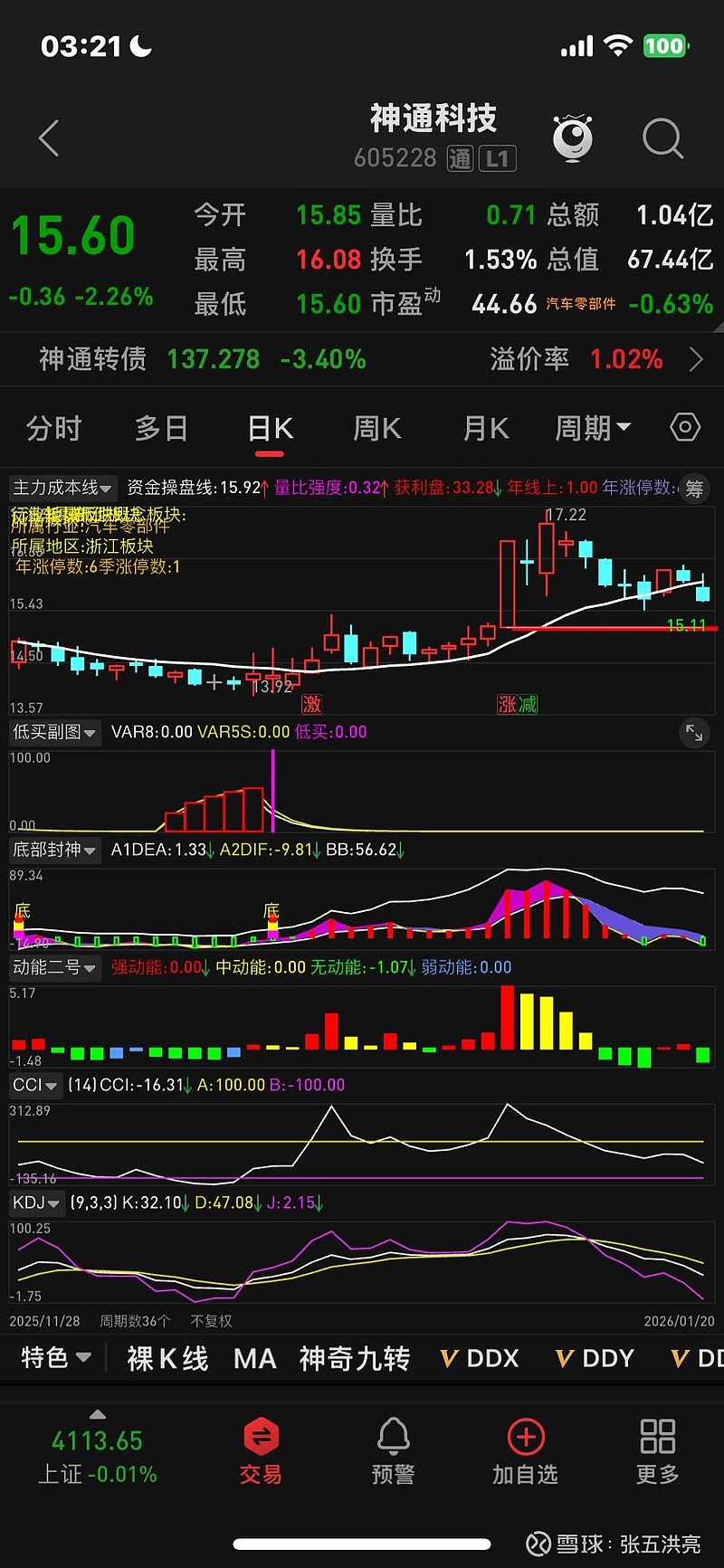Switch to 多日 tab
The height and width of the screenshot is (1568, 724).
pos(161,428)
